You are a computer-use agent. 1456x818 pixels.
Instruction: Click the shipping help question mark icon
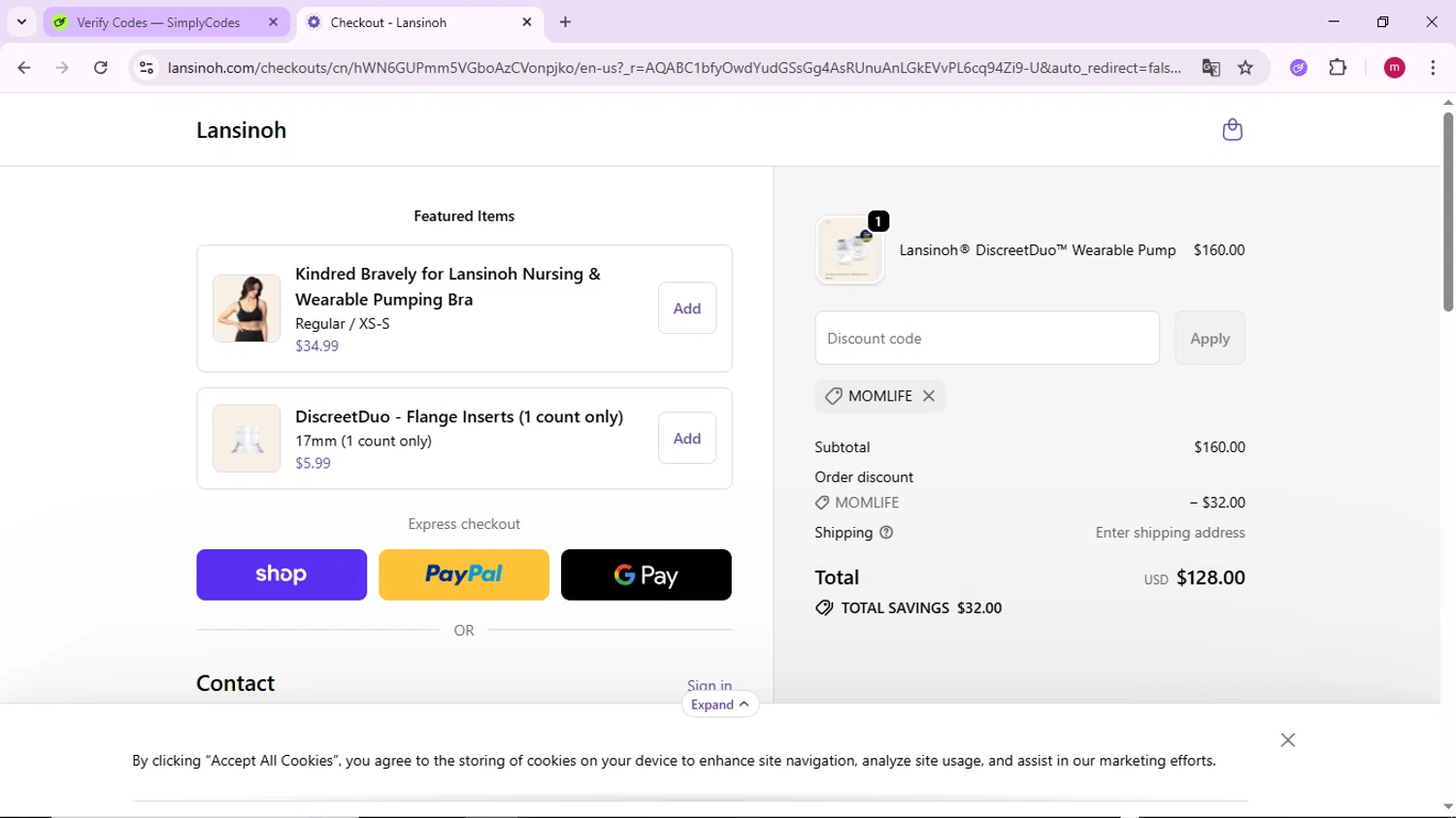pos(886,533)
